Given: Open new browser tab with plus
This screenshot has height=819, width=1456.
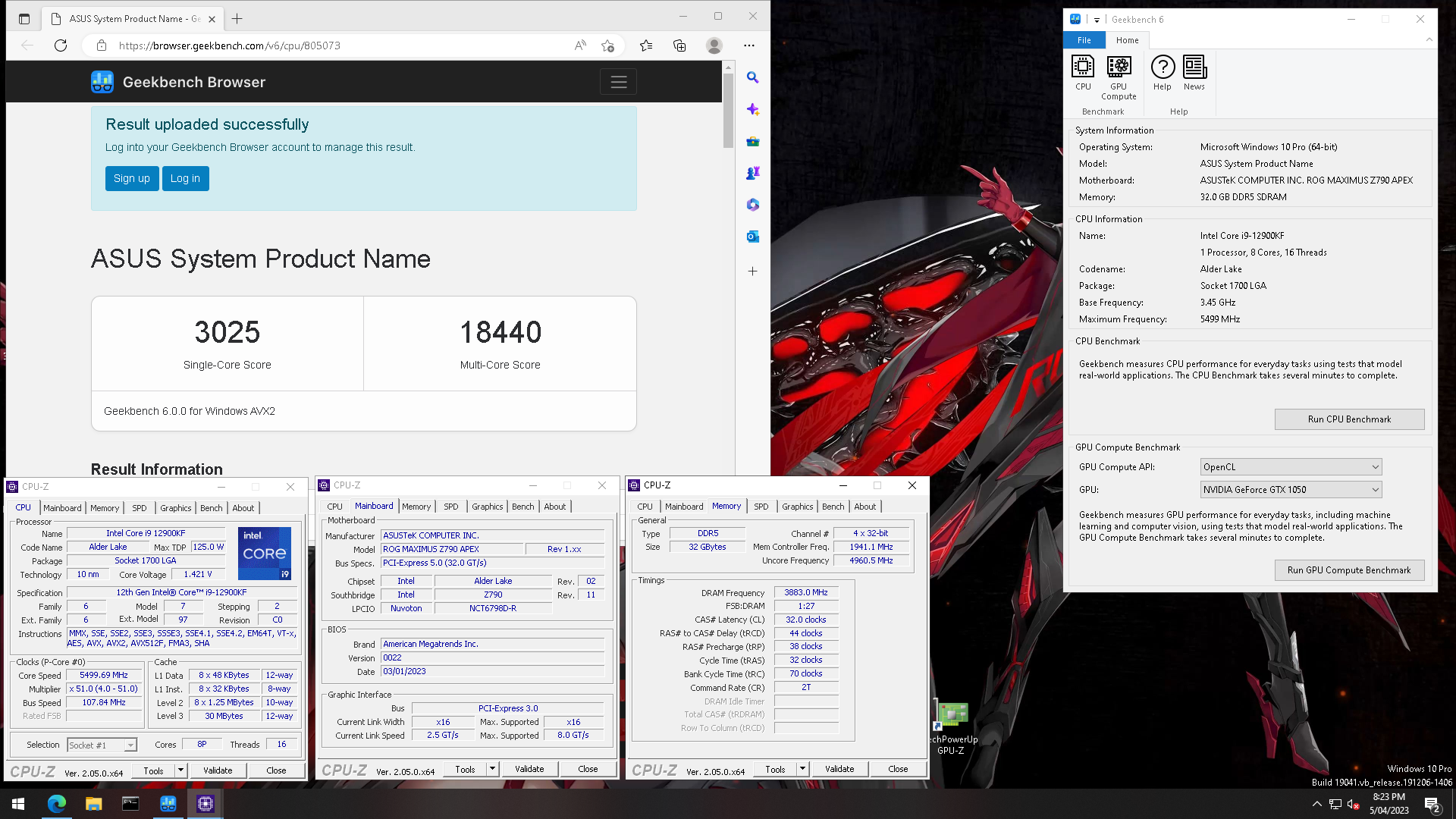Looking at the screenshot, I should (x=237, y=19).
